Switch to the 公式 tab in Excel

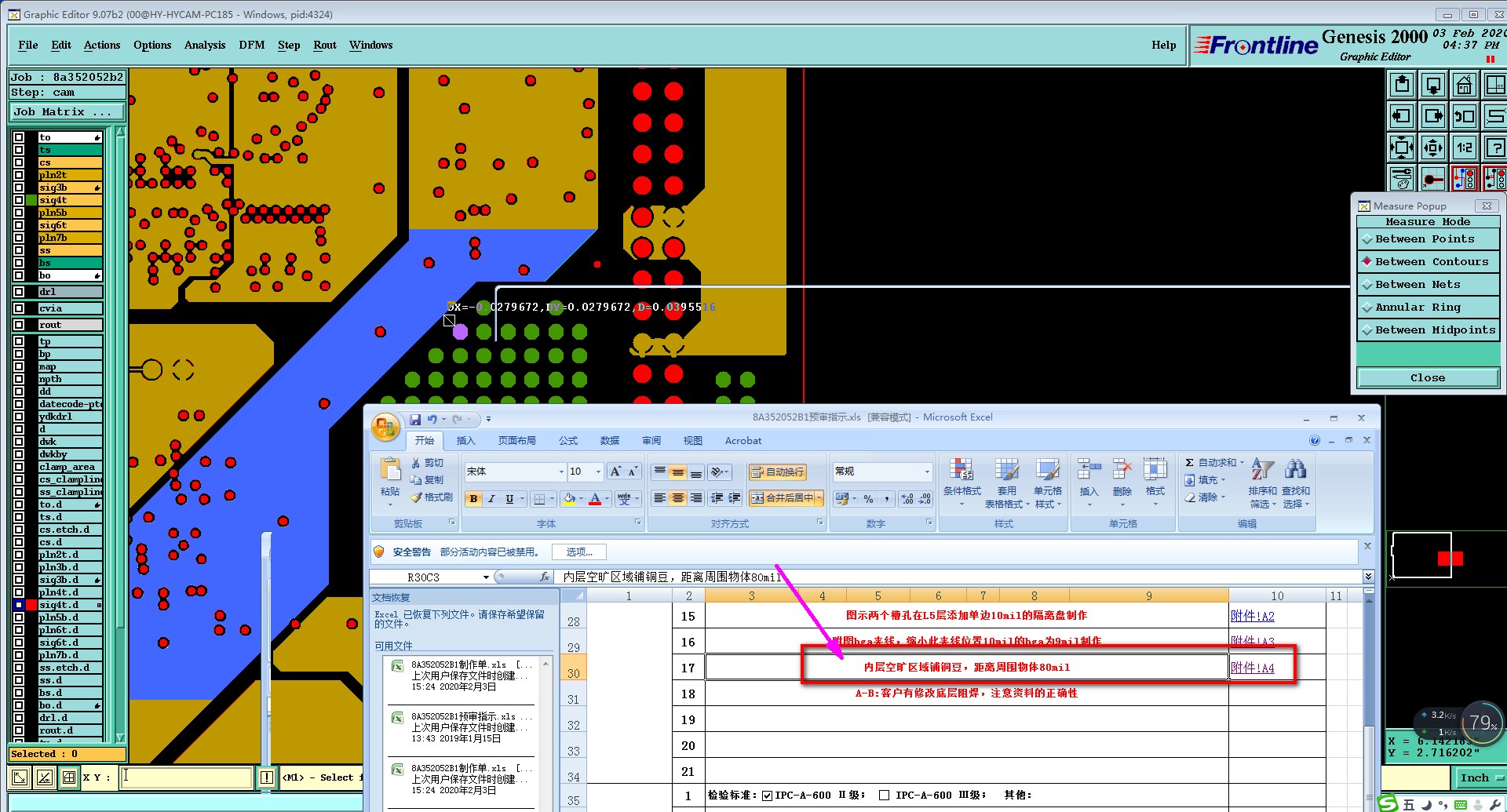(x=568, y=441)
